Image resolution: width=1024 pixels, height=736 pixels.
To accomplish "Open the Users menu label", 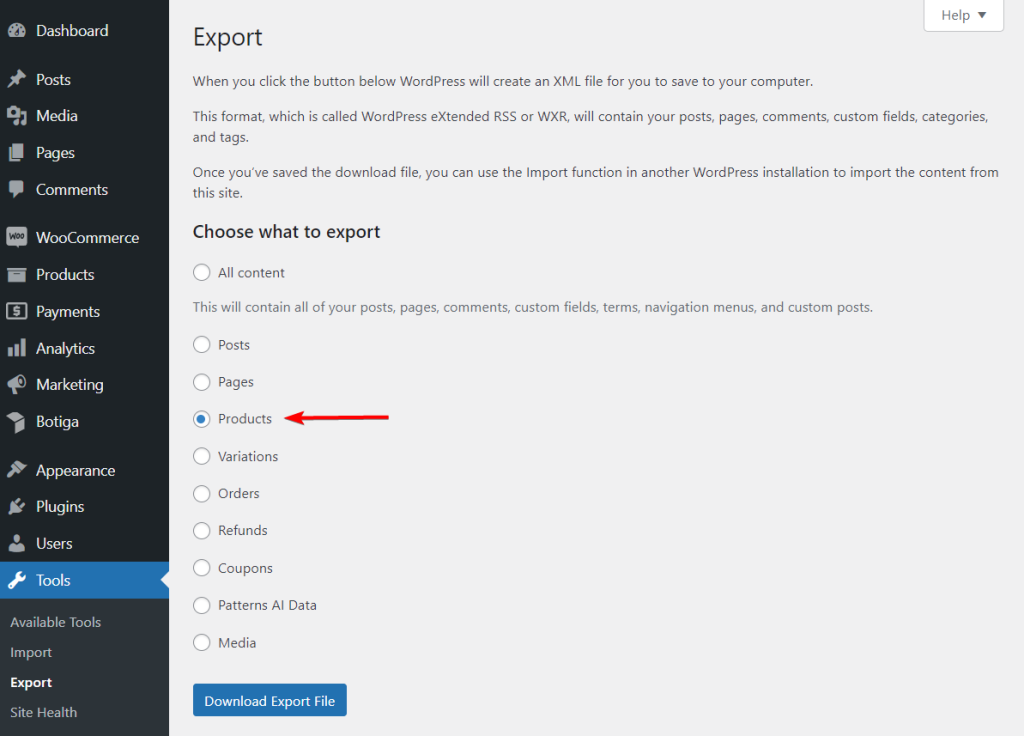I will click(54, 543).
